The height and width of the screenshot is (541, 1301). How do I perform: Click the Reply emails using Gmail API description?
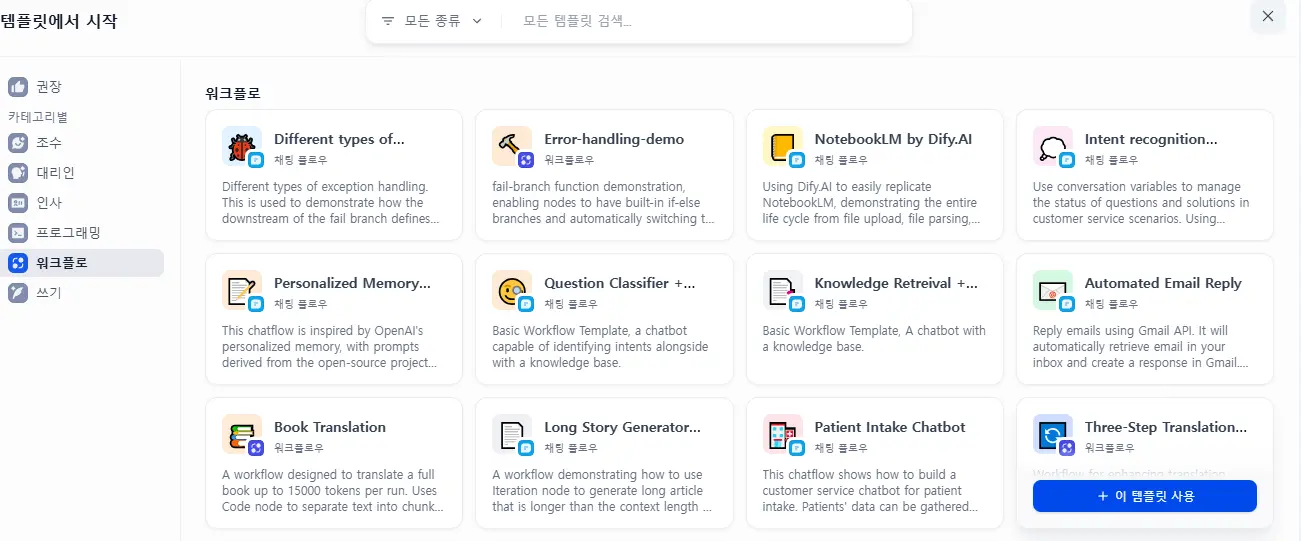tap(1141, 346)
